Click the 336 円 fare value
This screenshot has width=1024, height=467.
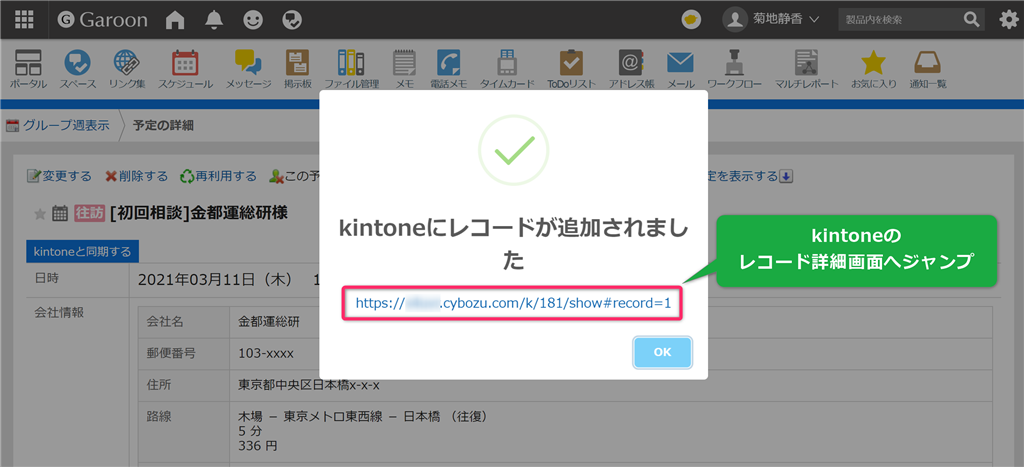pyautogui.click(x=258, y=447)
